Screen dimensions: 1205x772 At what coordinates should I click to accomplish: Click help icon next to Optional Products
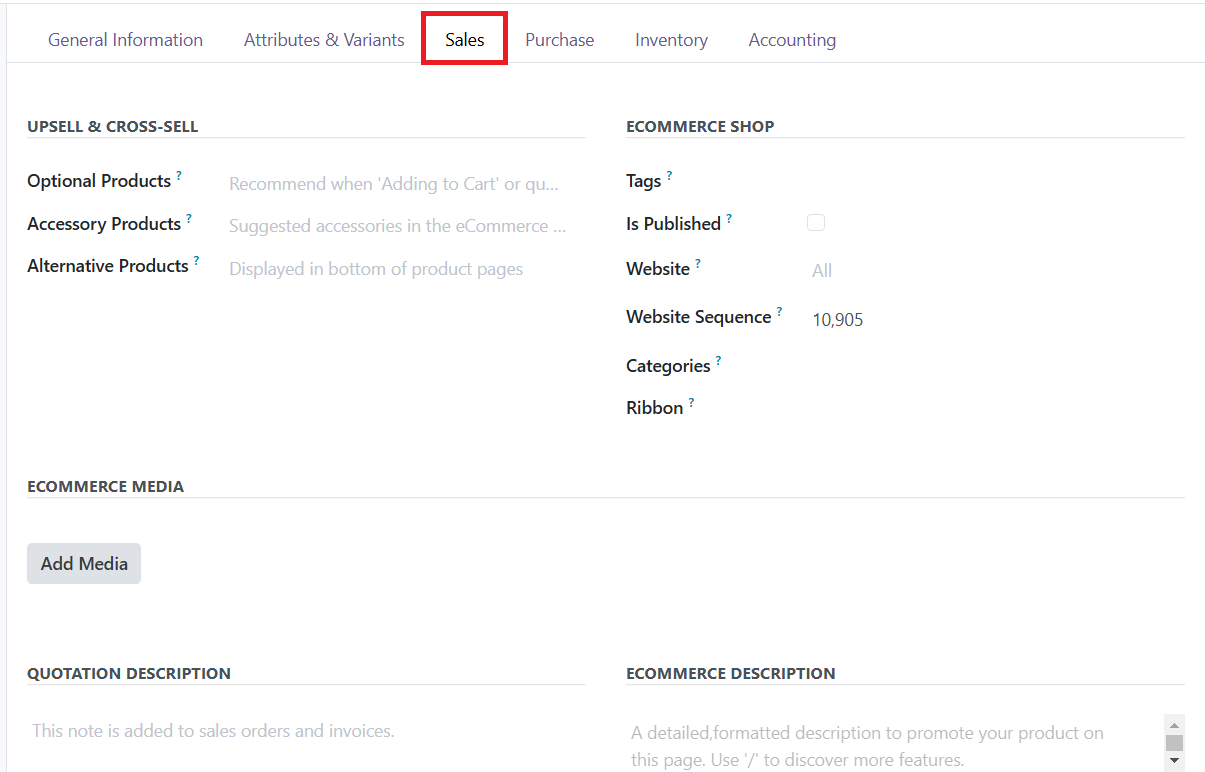(x=179, y=176)
